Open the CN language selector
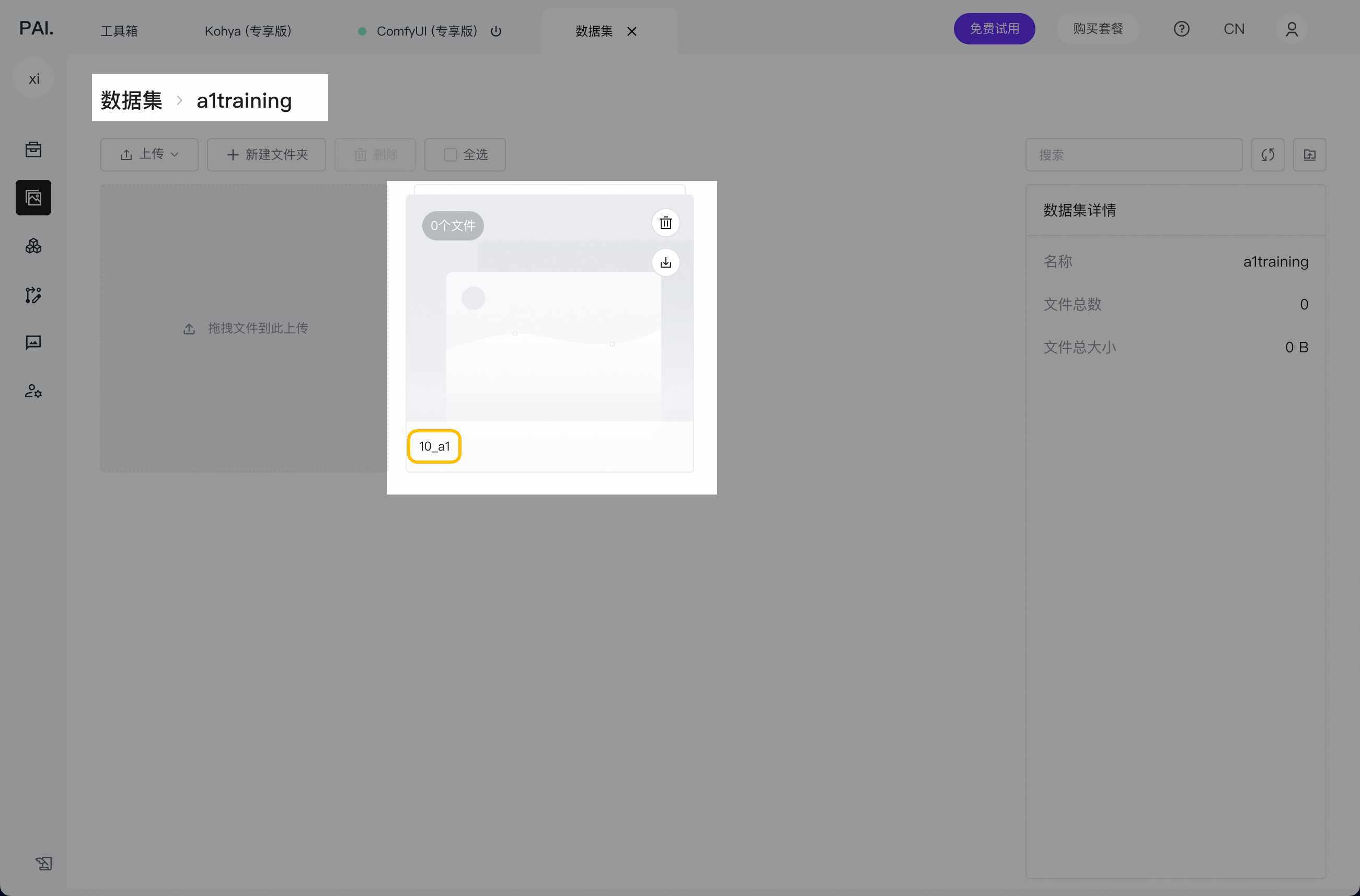The height and width of the screenshot is (896, 1360). click(x=1234, y=29)
